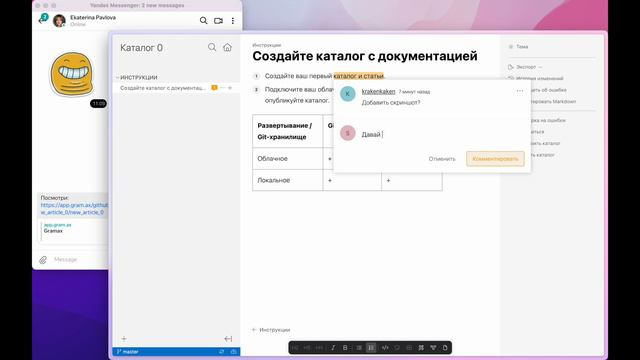The width and height of the screenshot is (640, 360).
Task: Click the cloud publish icon in status bar
Action: coord(233,351)
